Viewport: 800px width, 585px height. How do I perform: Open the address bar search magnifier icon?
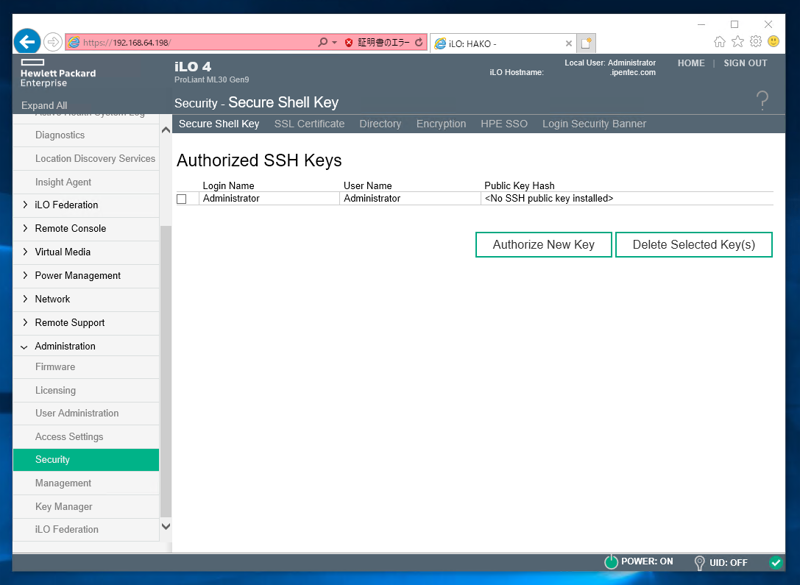[x=322, y=42]
